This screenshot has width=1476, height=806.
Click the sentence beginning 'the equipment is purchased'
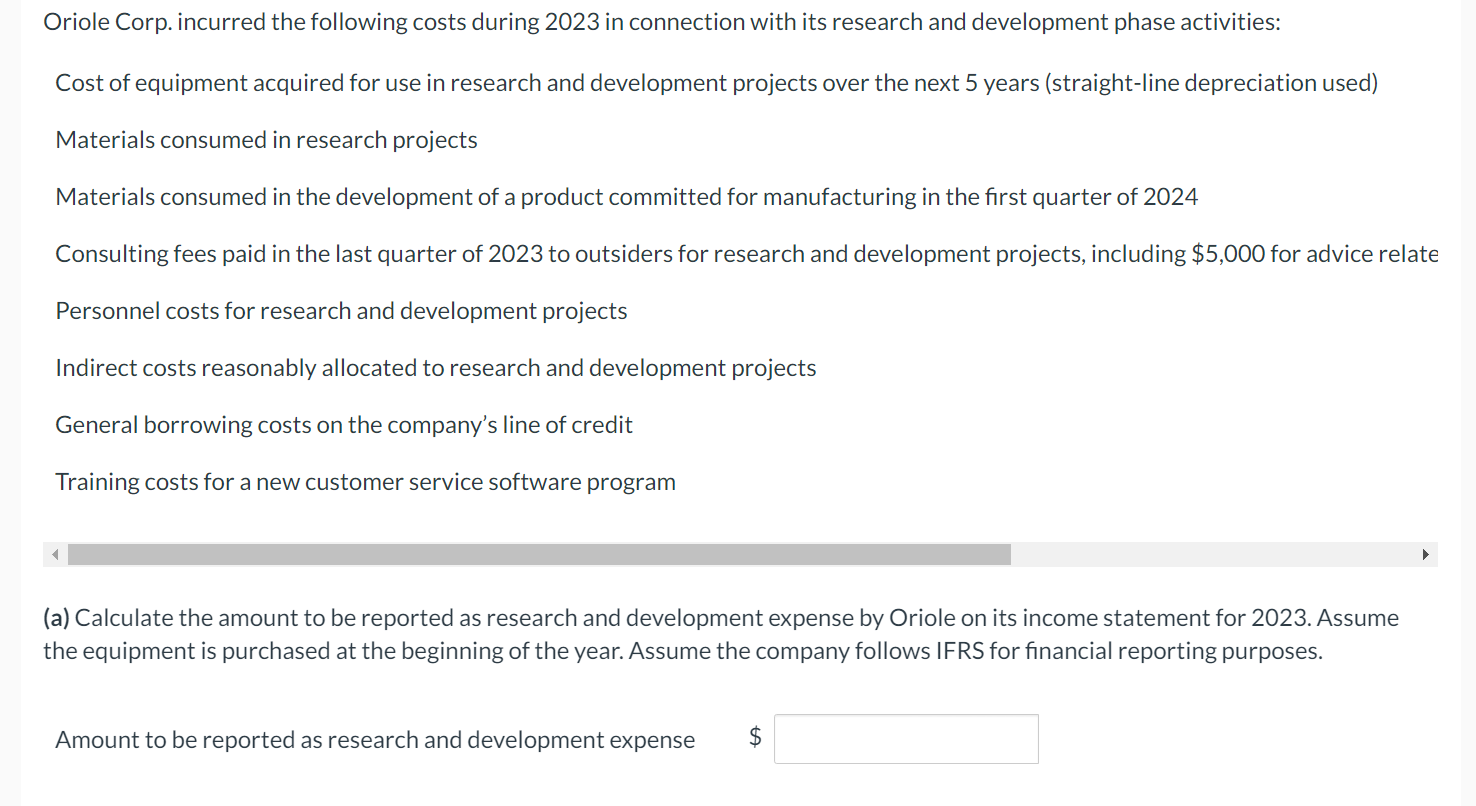(682, 651)
